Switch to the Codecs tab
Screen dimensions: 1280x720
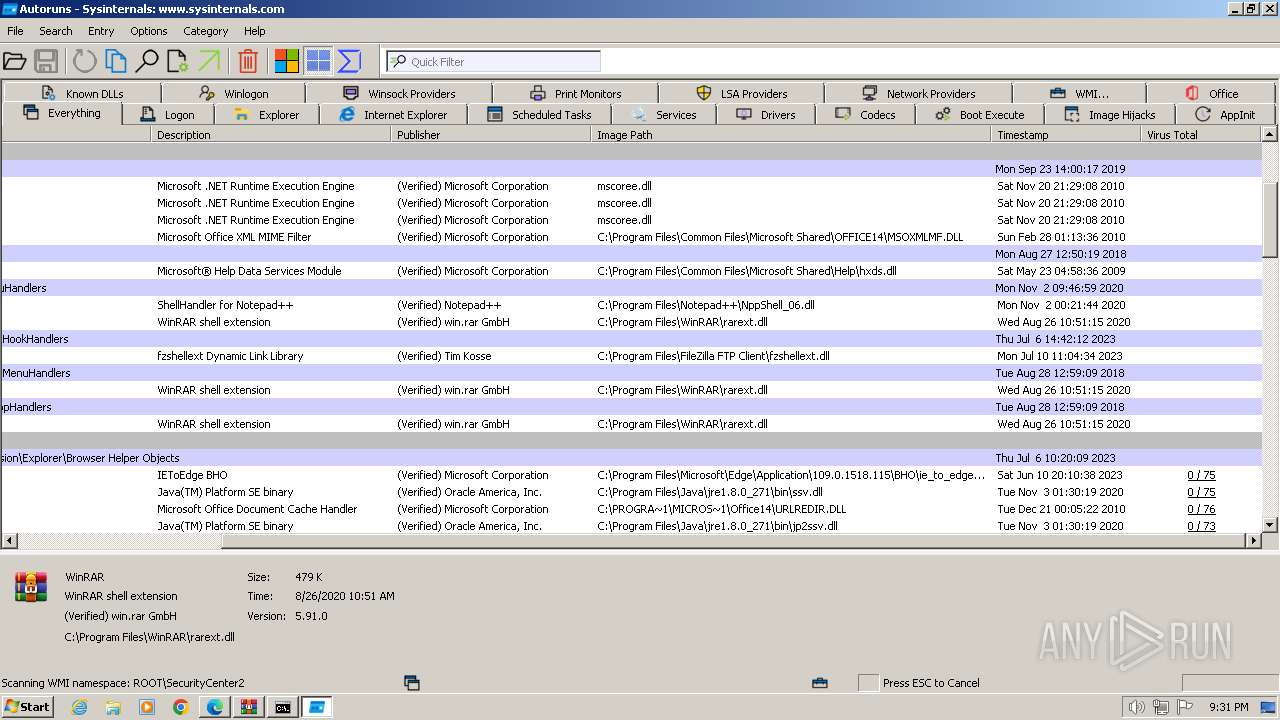tap(865, 114)
